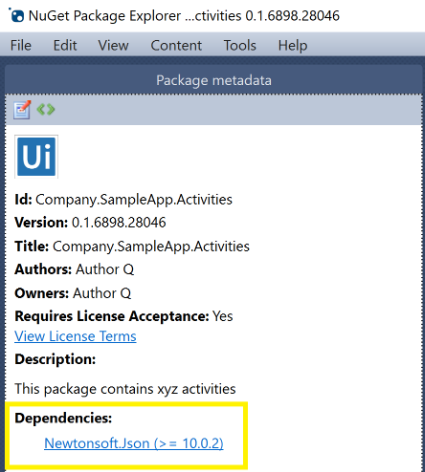Select the Id value Company.SampleApp.Activities
The width and height of the screenshot is (425, 472).
click(x=134, y=200)
